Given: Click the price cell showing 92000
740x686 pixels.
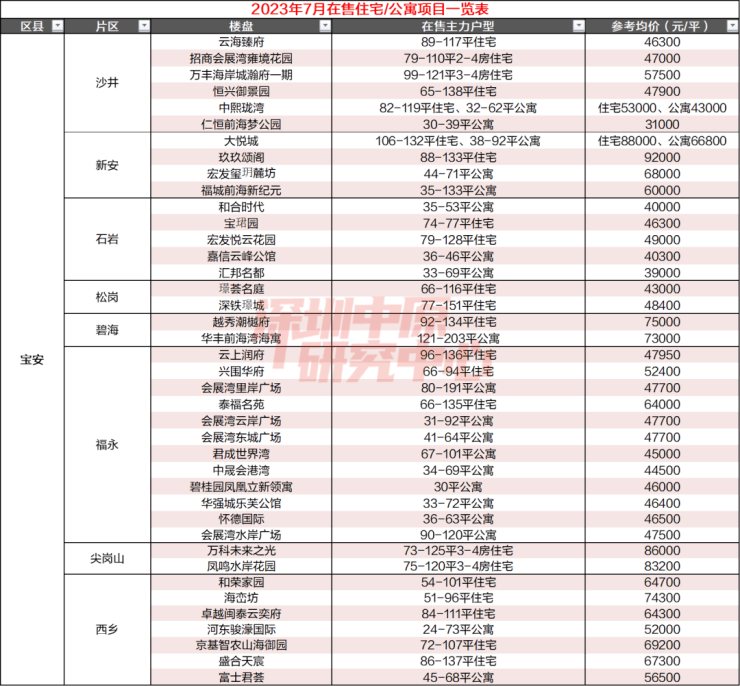Looking at the screenshot, I should click(662, 158).
